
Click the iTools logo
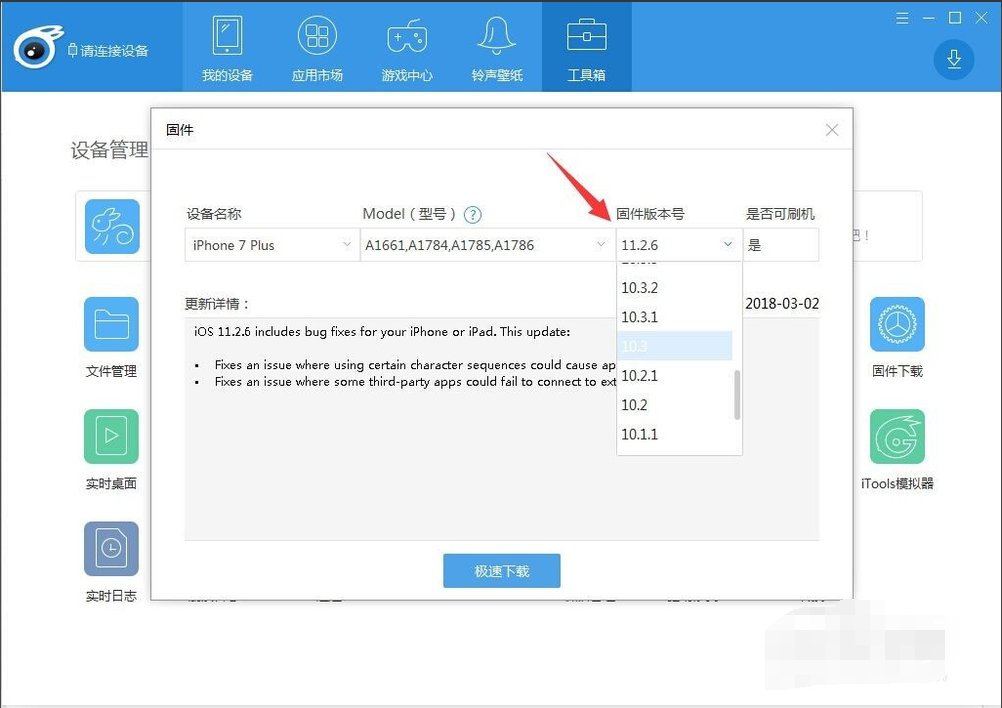[38, 46]
